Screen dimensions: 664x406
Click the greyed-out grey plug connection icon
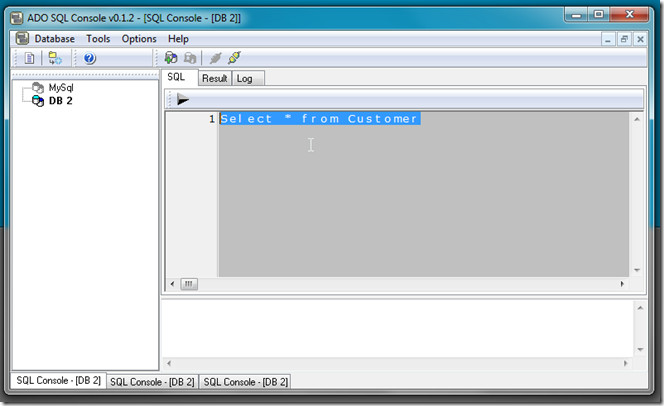click(x=216, y=58)
